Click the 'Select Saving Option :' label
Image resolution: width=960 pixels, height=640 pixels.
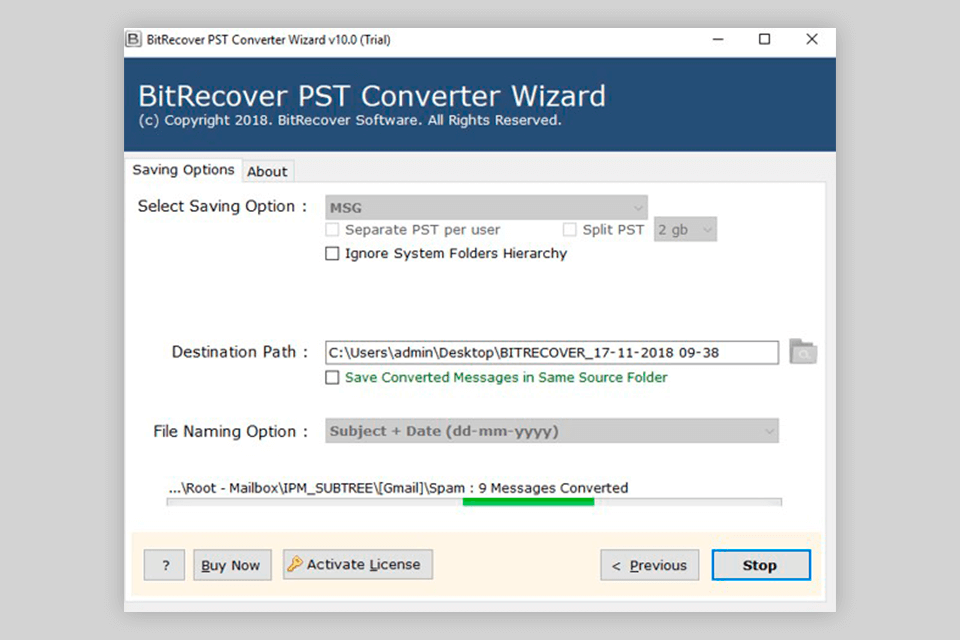pos(222,206)
